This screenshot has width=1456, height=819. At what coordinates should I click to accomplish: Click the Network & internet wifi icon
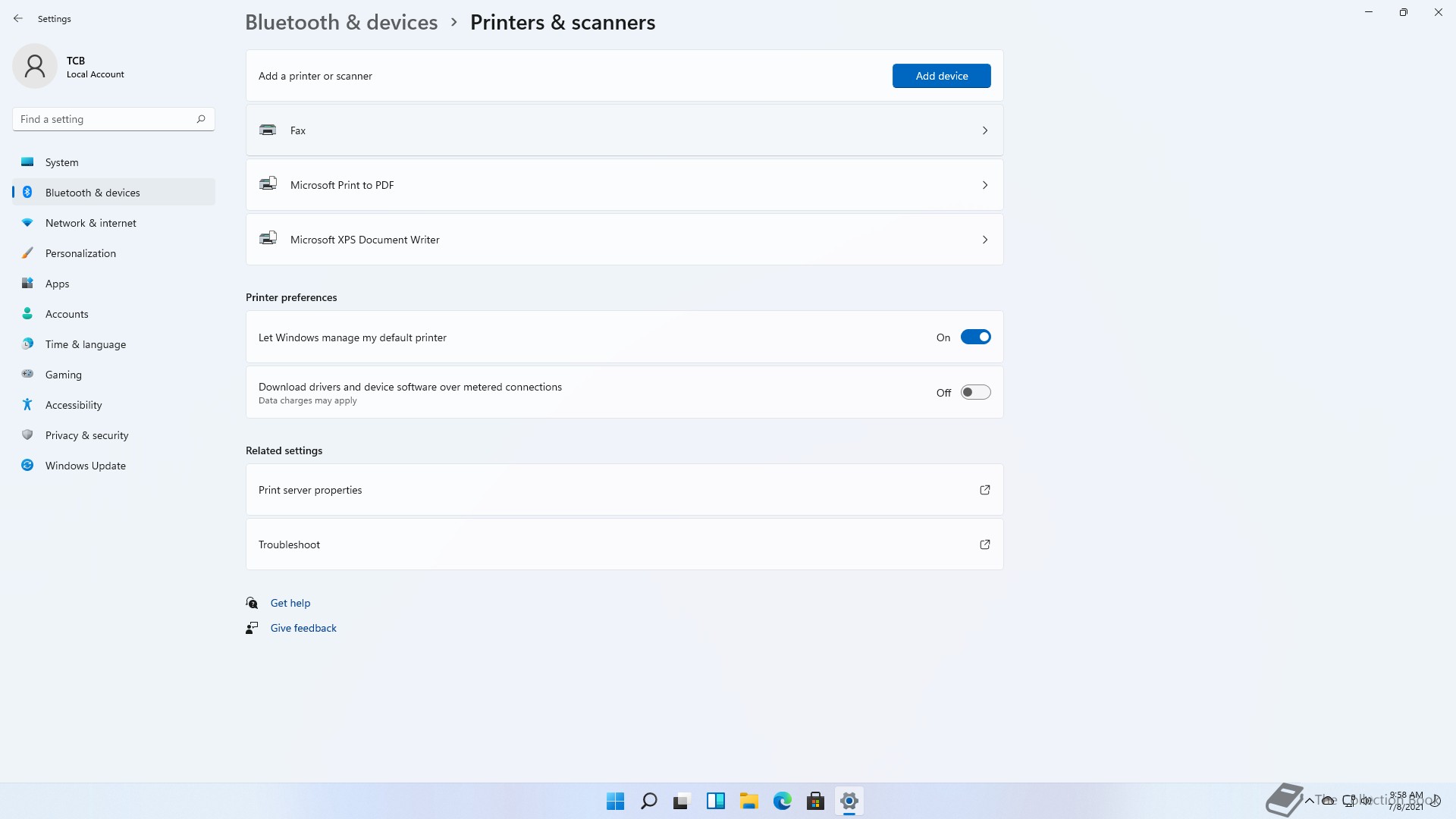coord(27,222)
